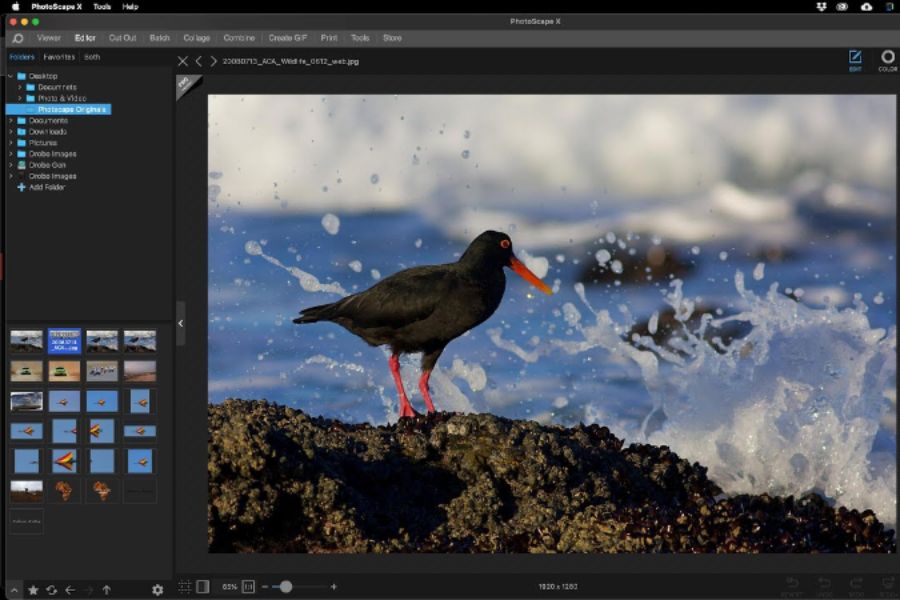Switch to the Editor tab
900x600 pixels.
85,38
